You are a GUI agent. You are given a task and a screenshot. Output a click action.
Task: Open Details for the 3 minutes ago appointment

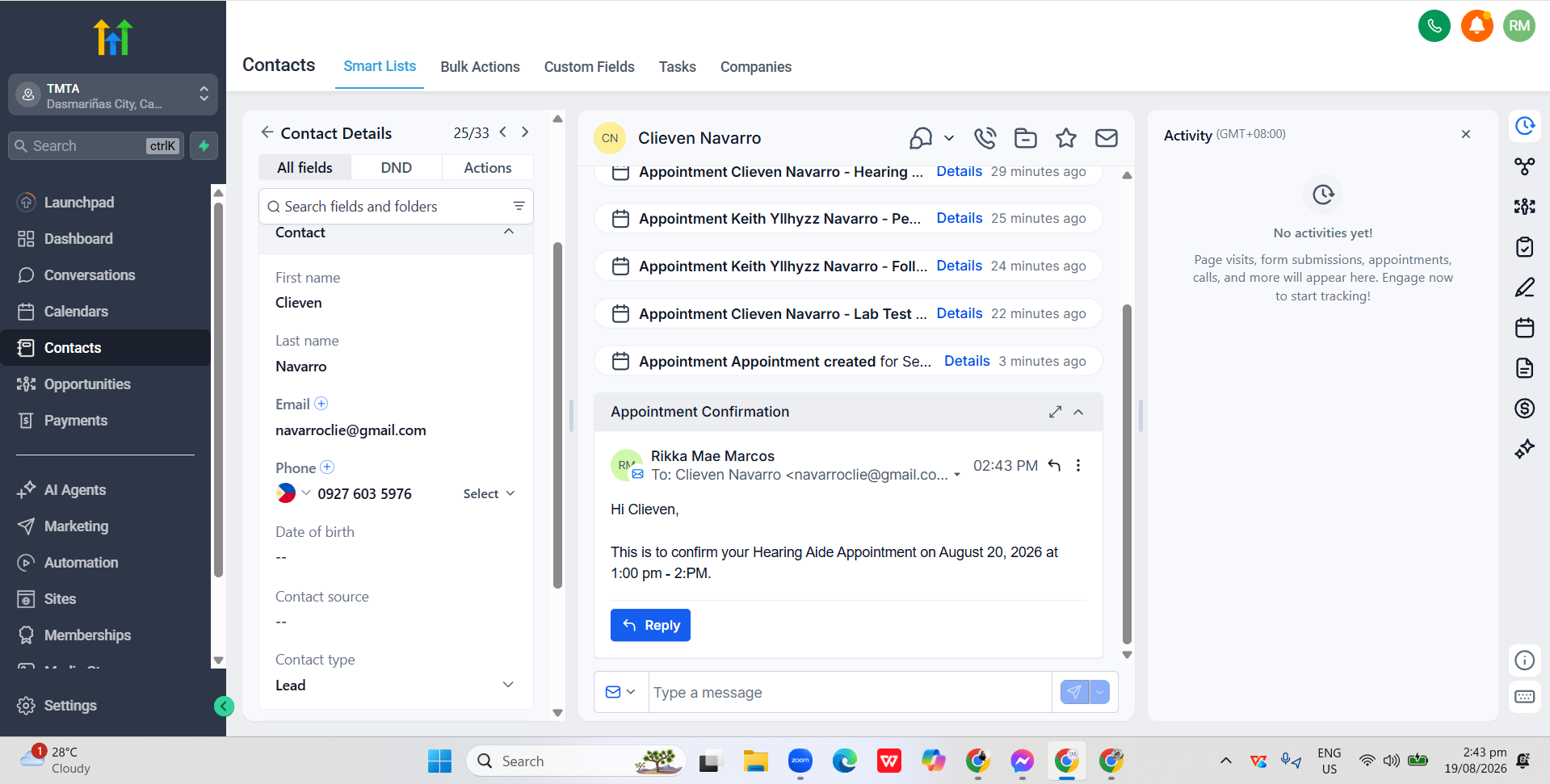967,361
